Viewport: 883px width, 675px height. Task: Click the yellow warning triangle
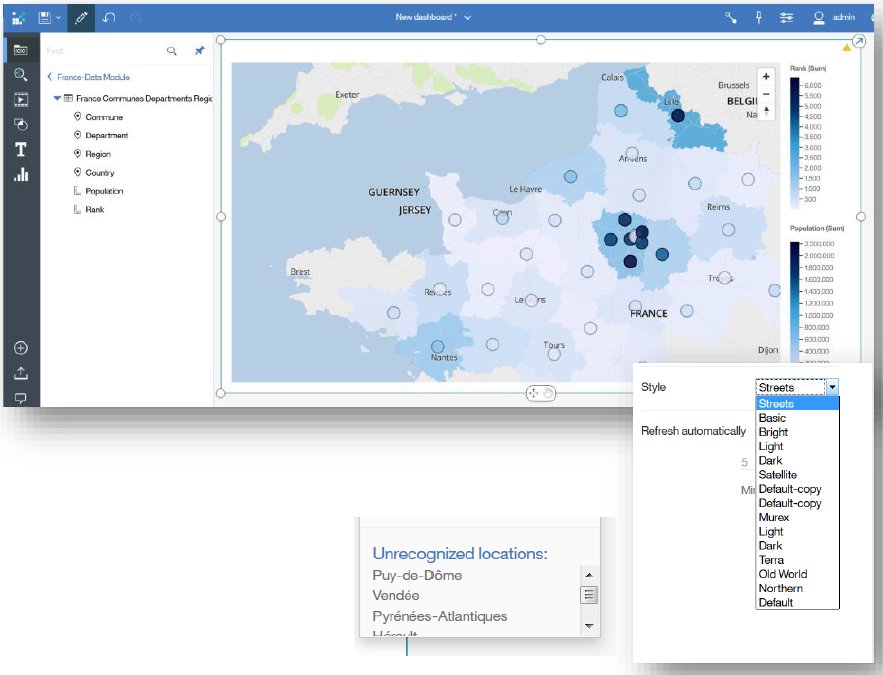coord(846,48)
